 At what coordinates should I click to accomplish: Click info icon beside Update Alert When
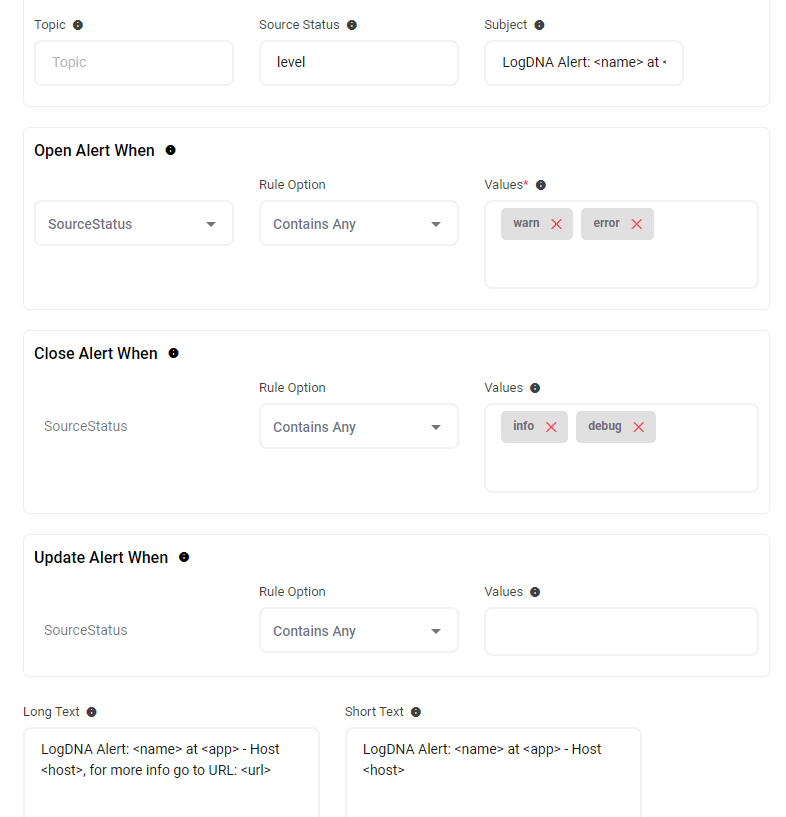click(x=184, y=557)
